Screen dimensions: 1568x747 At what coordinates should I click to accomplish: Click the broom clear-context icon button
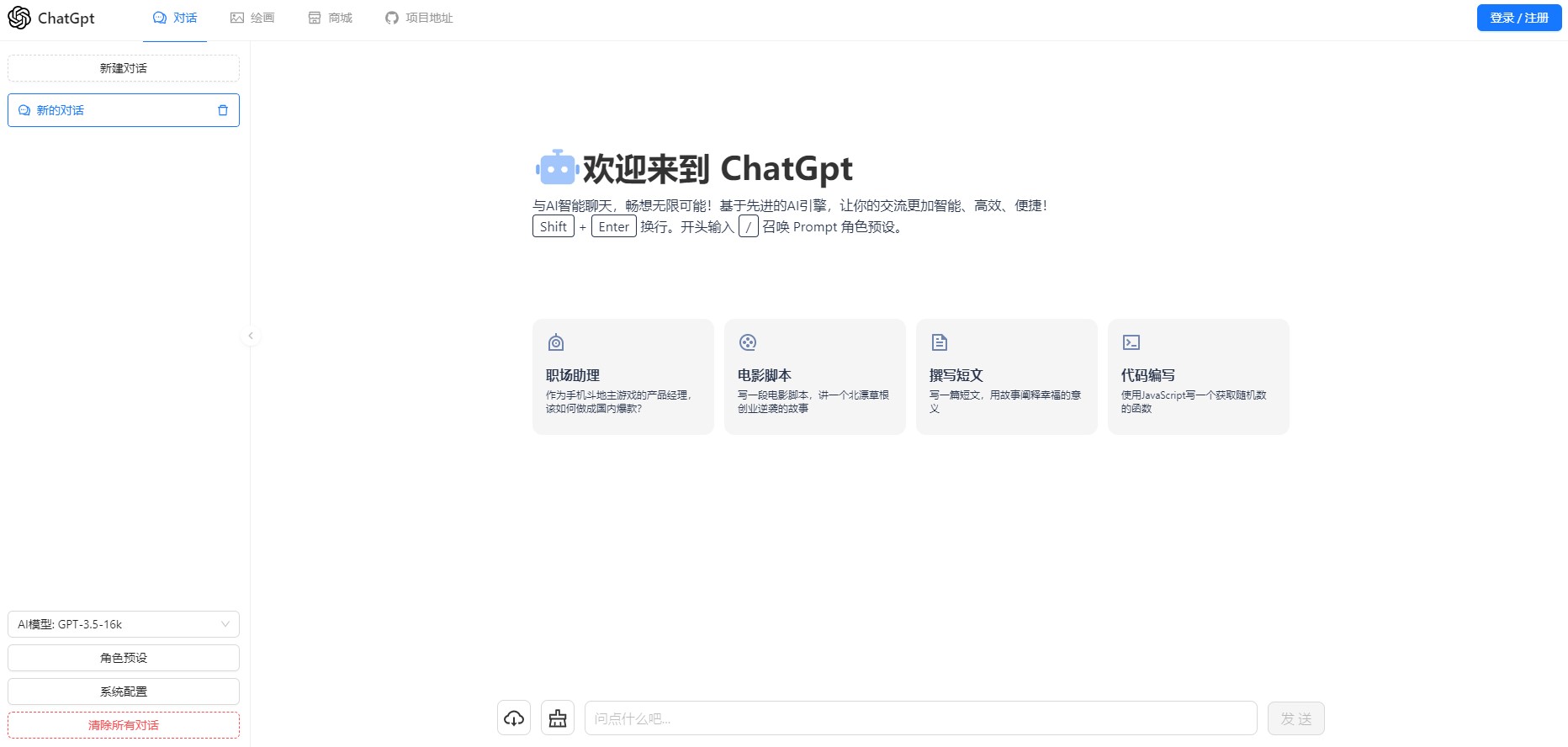click(x=558, y=718)
